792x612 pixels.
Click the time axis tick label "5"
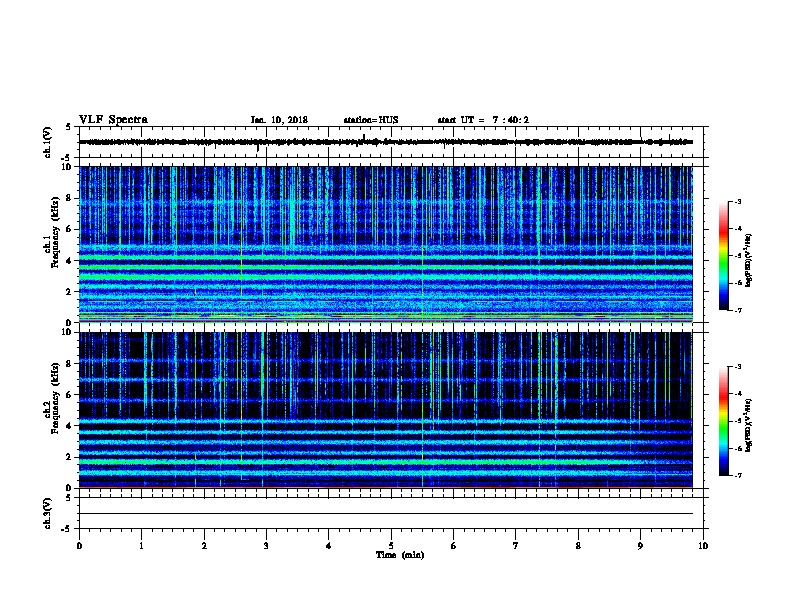(391, 546)
